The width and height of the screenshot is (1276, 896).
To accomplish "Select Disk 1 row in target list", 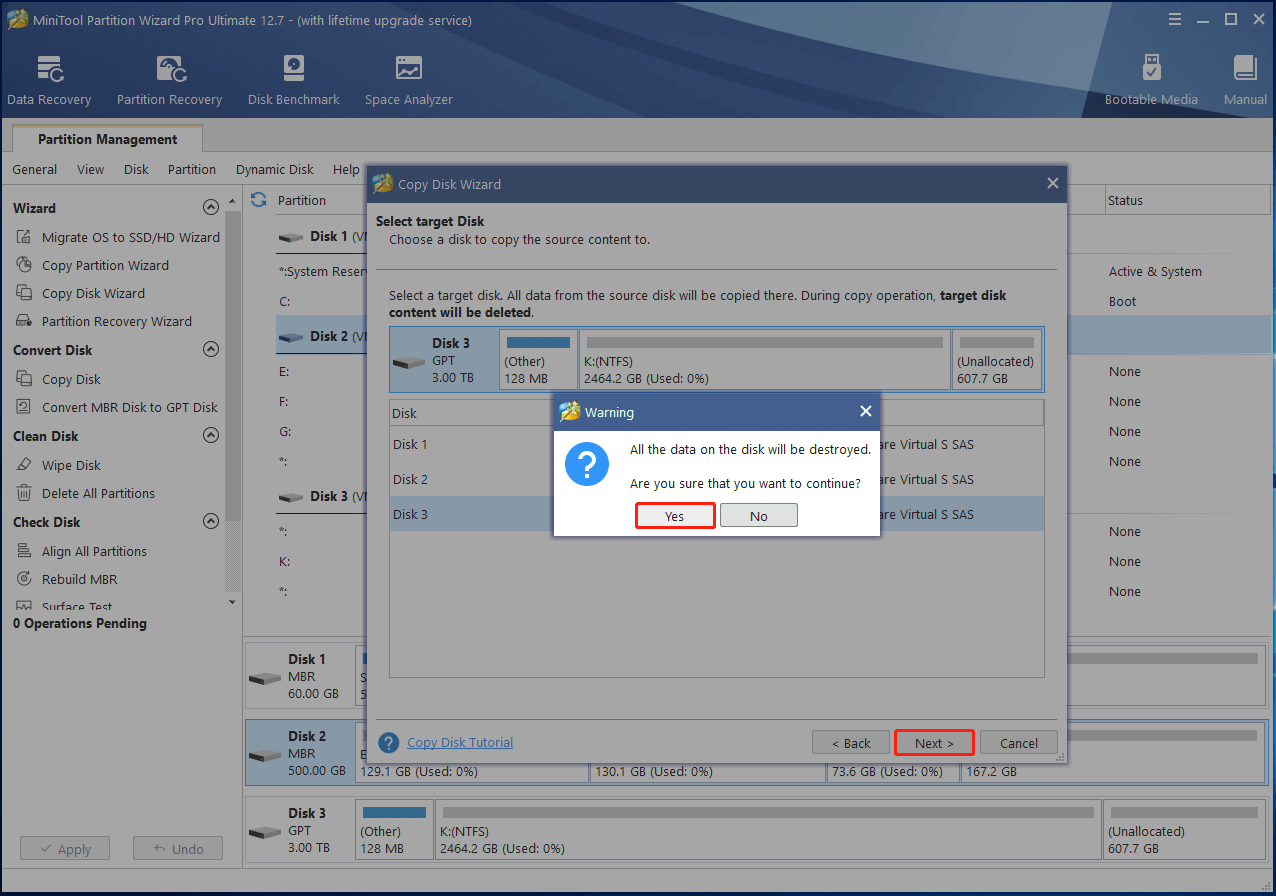I will point(716,444).
